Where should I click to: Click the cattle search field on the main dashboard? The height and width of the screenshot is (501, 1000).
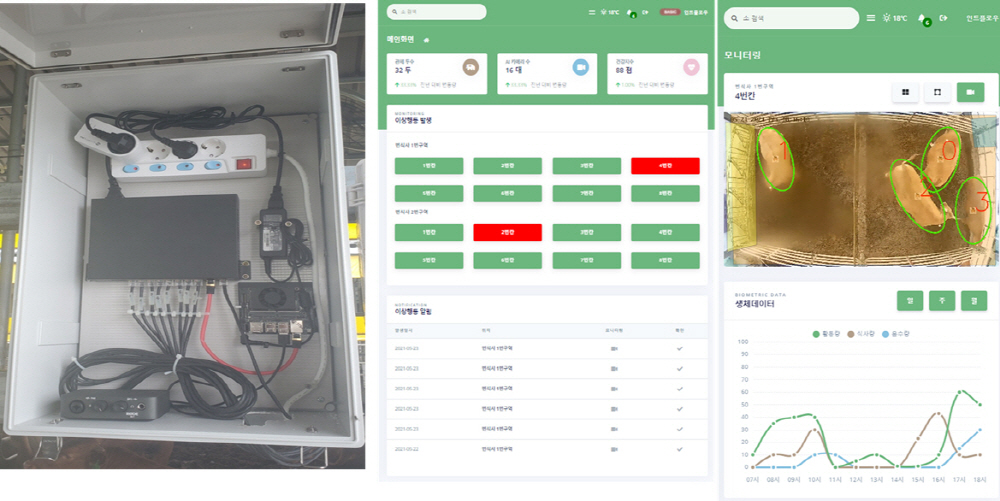click(x=437, y=12)
